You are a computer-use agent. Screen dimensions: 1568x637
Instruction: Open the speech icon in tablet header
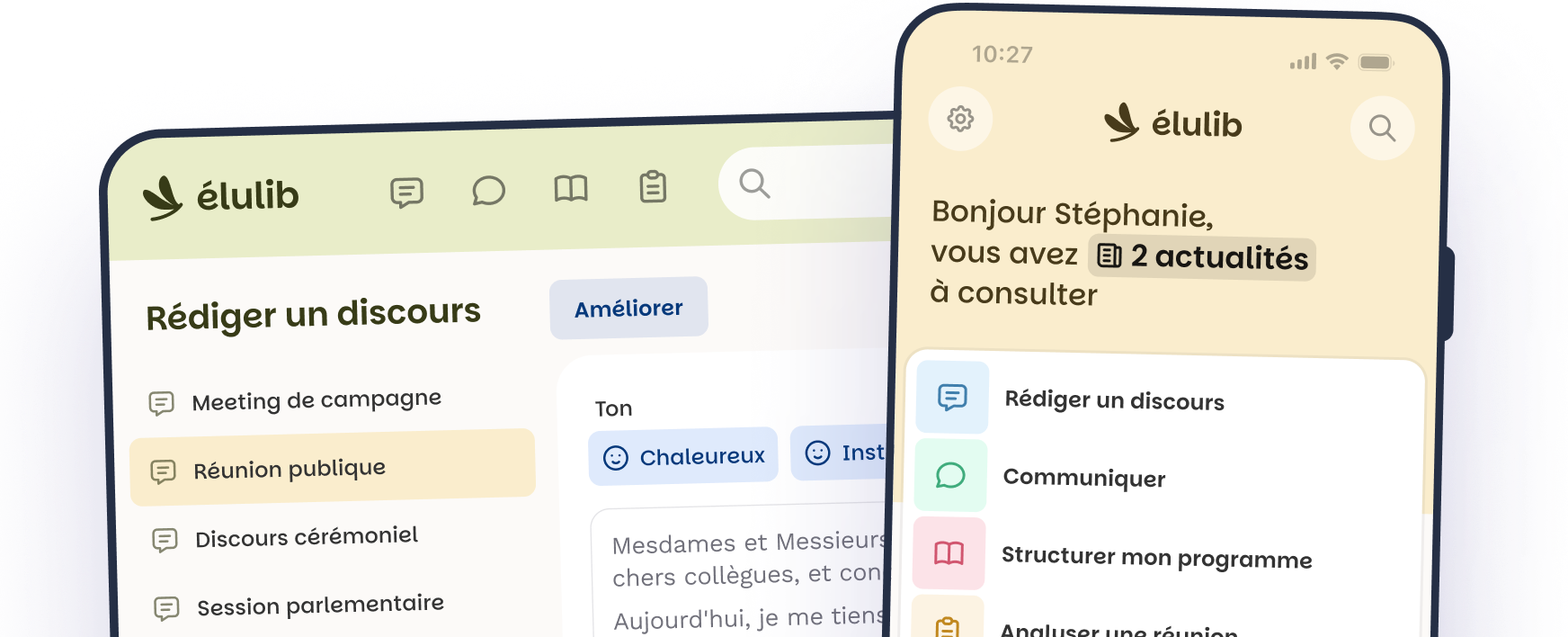(406, 192)
